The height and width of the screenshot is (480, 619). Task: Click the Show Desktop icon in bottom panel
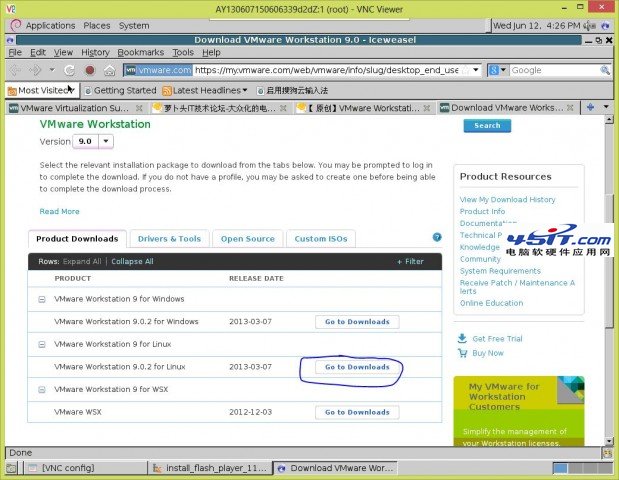pyautogui.click(x=11, y=468)
